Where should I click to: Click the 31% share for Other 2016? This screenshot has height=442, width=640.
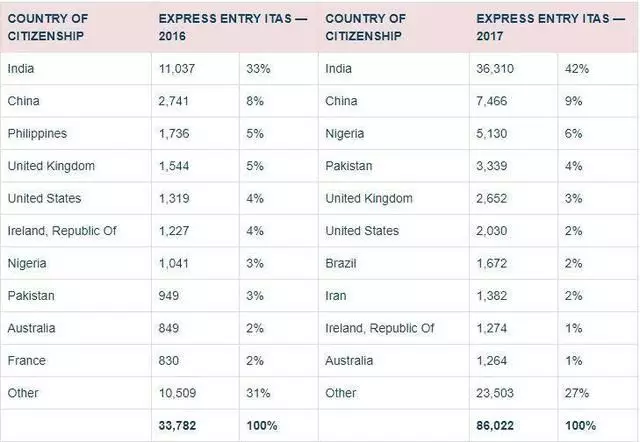[x=259, y=394]
